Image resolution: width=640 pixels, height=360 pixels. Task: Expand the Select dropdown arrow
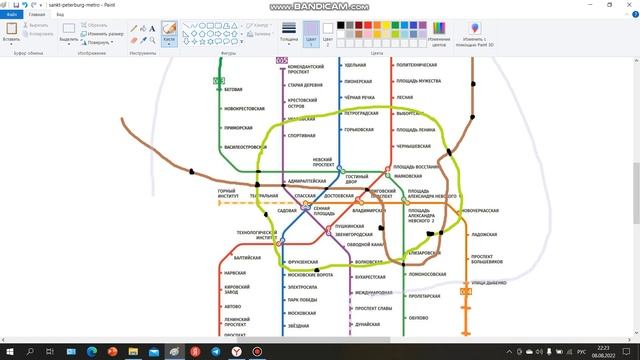pyautogui.click(x=69, y=44)
